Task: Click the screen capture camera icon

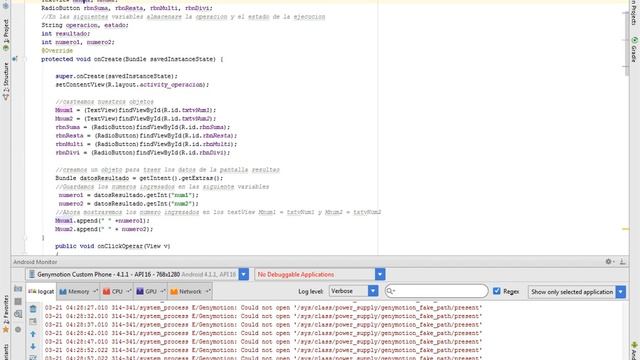Action: (x=18, y=289)
